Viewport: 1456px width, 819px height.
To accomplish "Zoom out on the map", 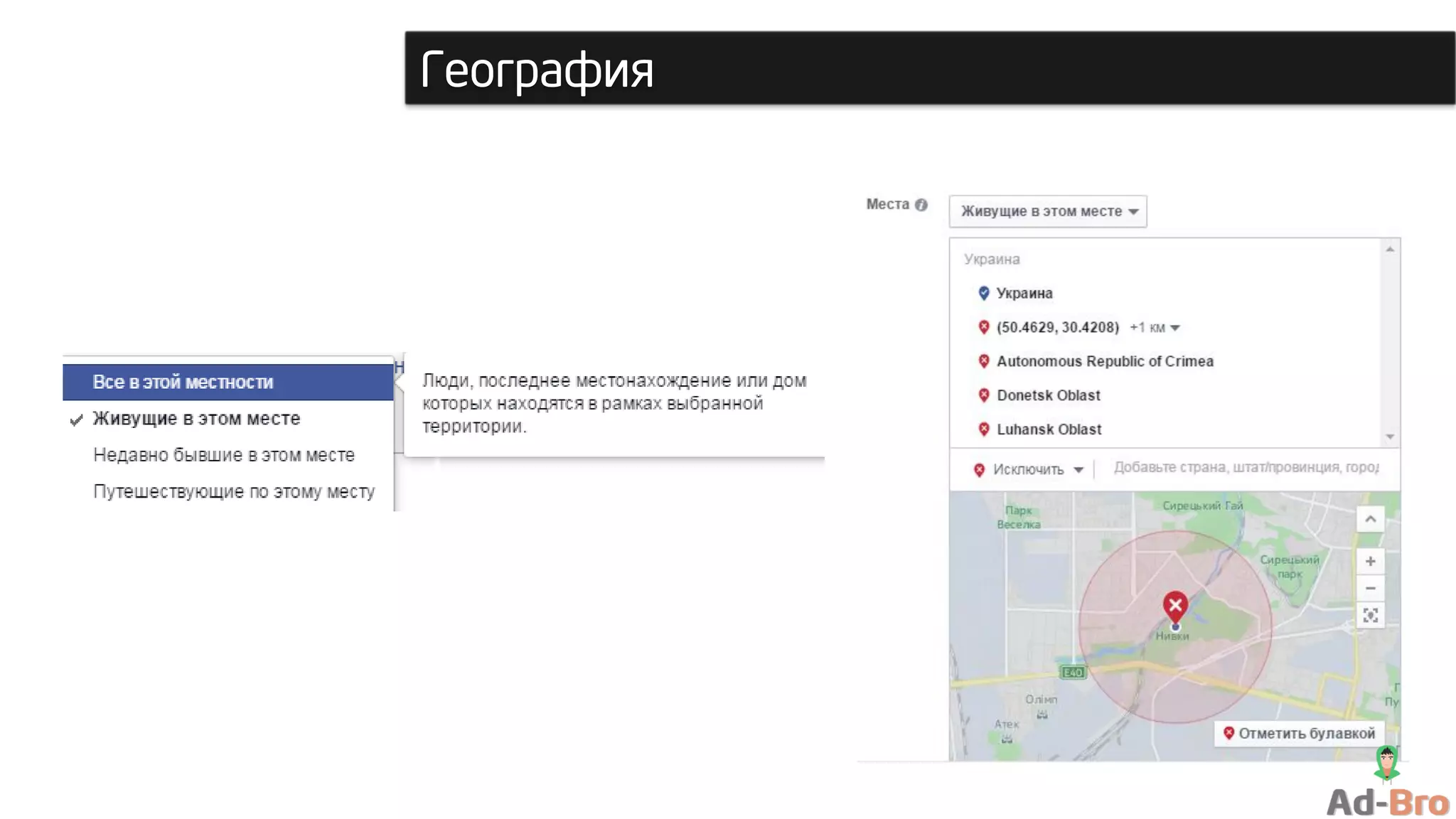I will tap(1370, 588).
